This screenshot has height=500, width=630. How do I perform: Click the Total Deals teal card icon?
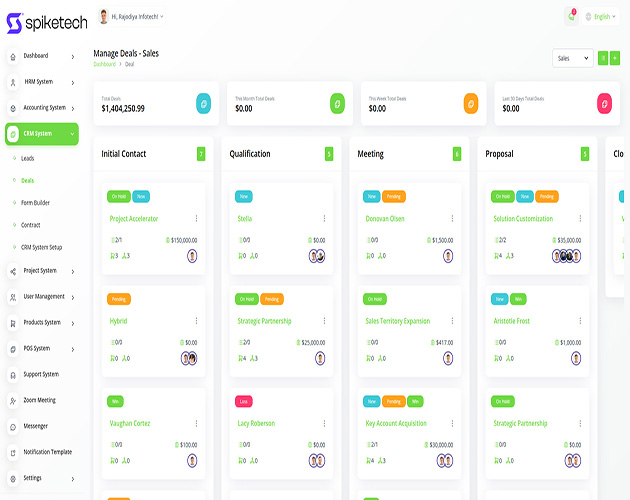point(203,103)
